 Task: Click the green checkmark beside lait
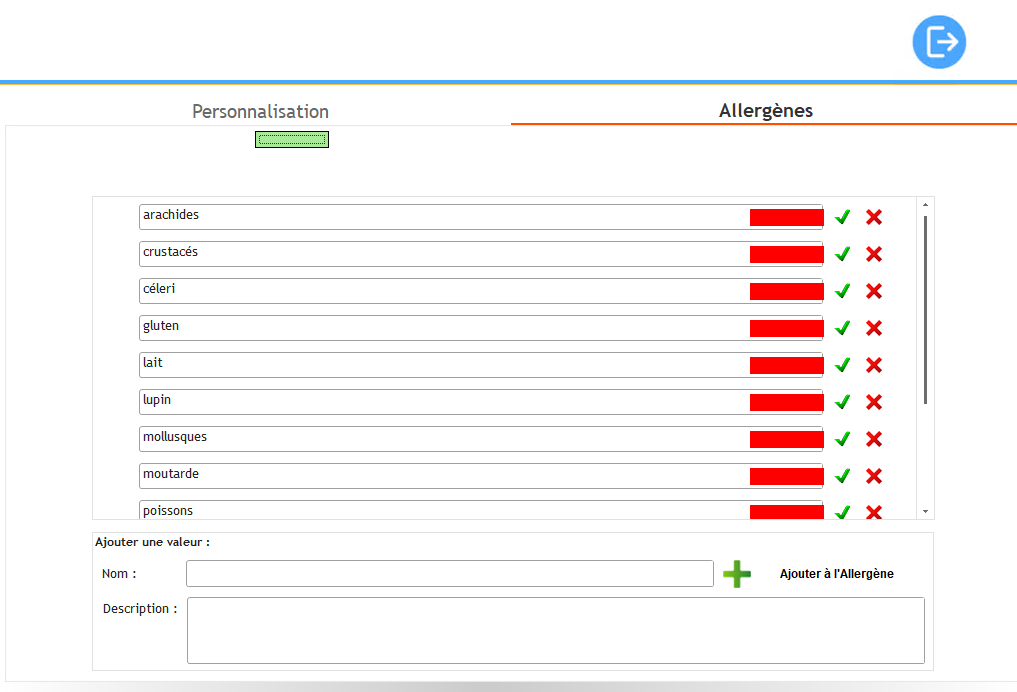(x=842, y=365)
